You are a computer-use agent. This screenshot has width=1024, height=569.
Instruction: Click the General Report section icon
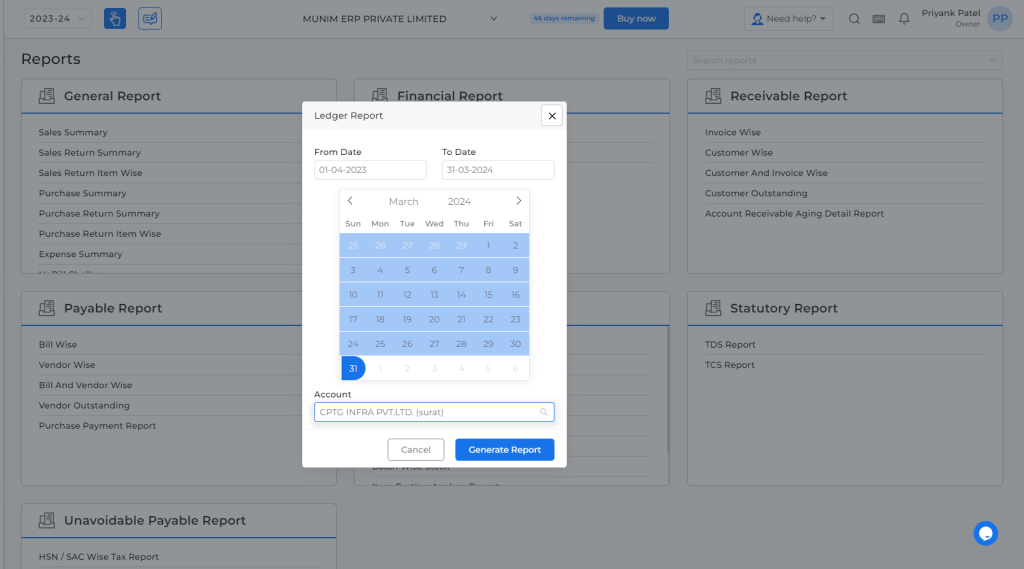tap(47, 96)
